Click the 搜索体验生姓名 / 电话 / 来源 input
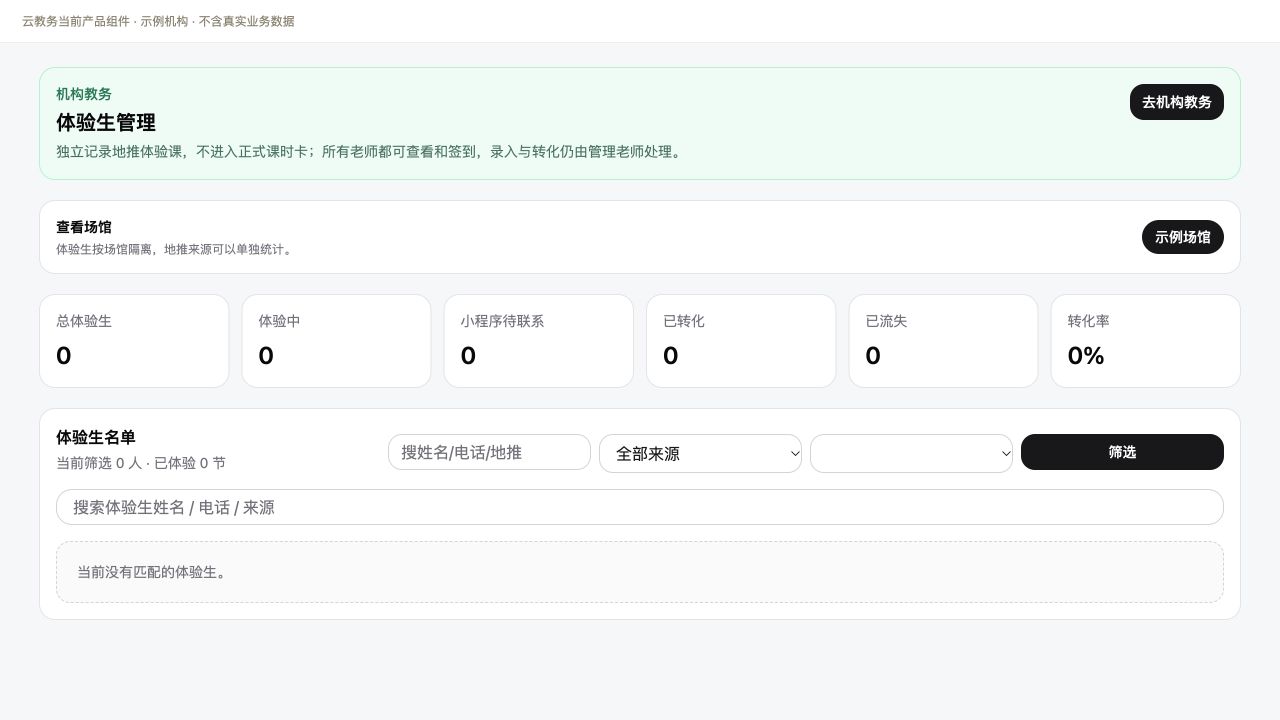 click(640, 507)
